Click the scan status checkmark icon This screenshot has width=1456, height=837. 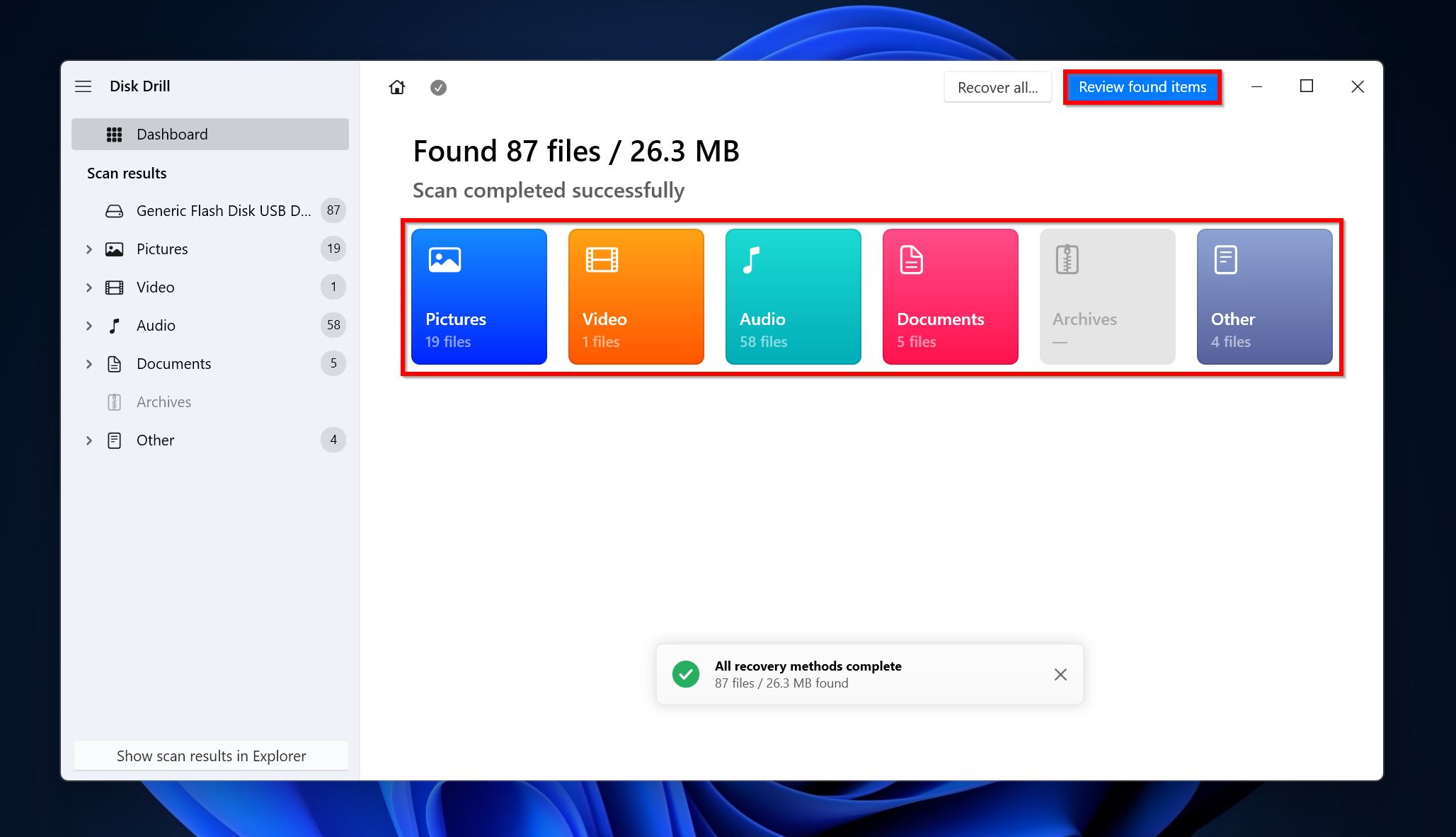tap(437, 87)
